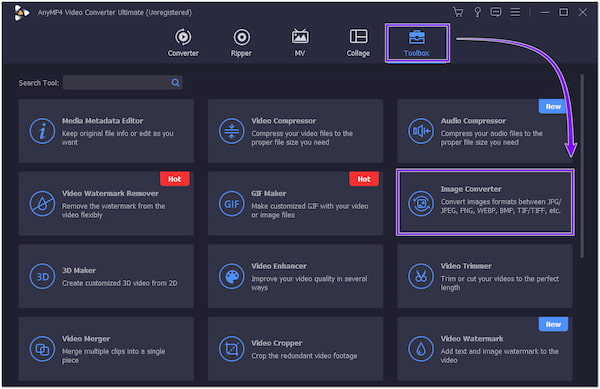Image resolution: width=600 pixels, height=389 pixels.
Task: Open Video Watermark Remover title
Action: (x=110, y=194)
